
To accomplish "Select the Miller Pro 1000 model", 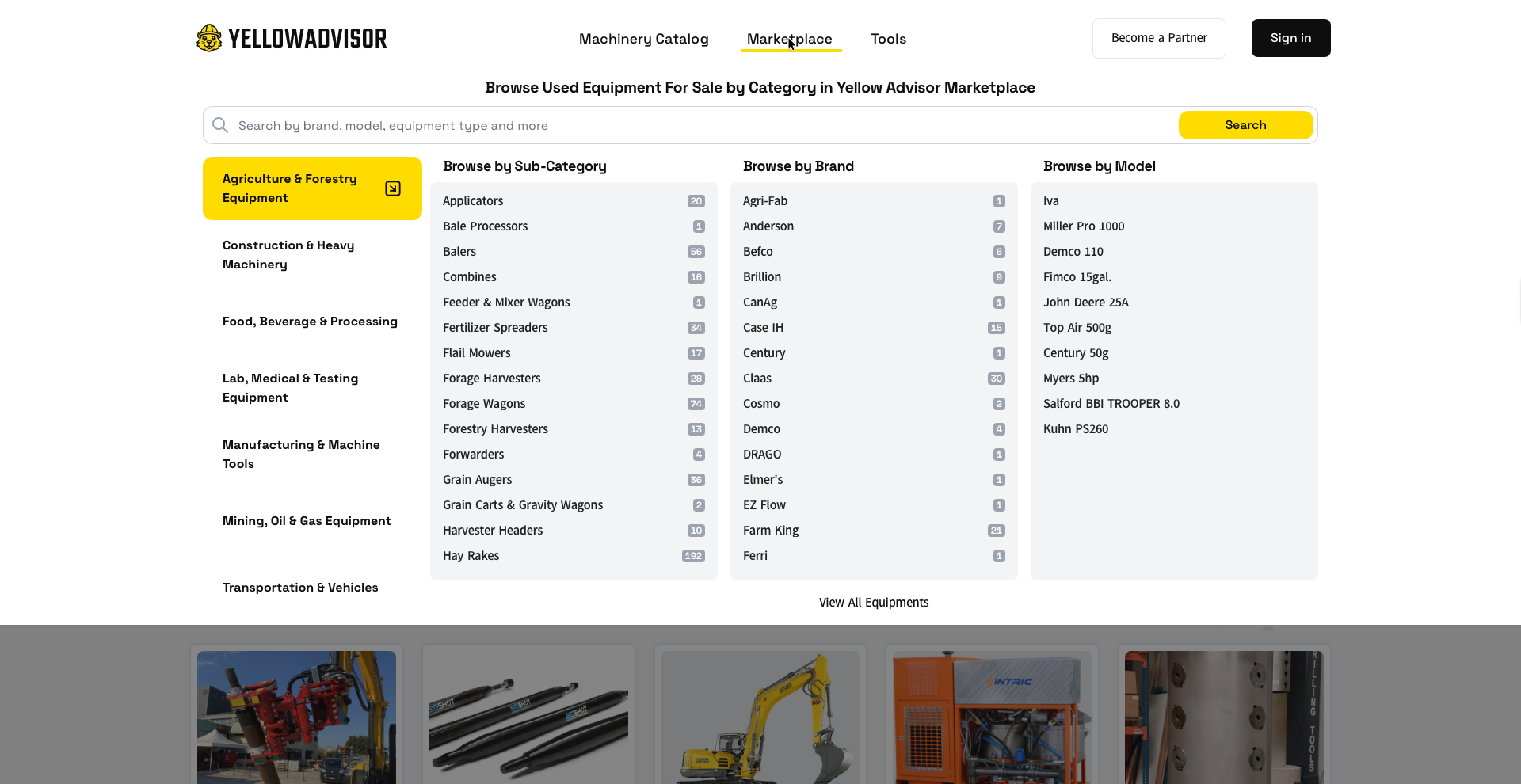I will pos(1084,226).
